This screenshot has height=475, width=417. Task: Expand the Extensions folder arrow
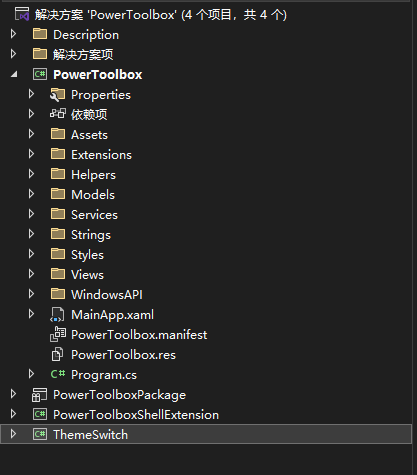click(31, 154)
